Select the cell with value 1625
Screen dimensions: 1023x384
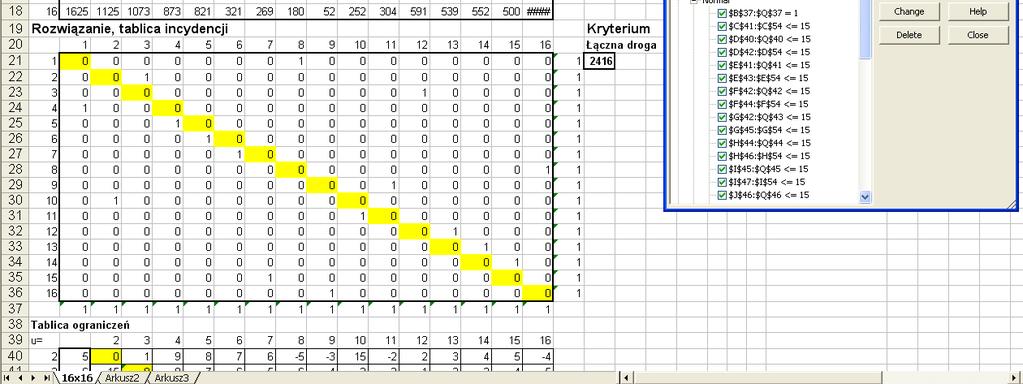coord(75,12)
